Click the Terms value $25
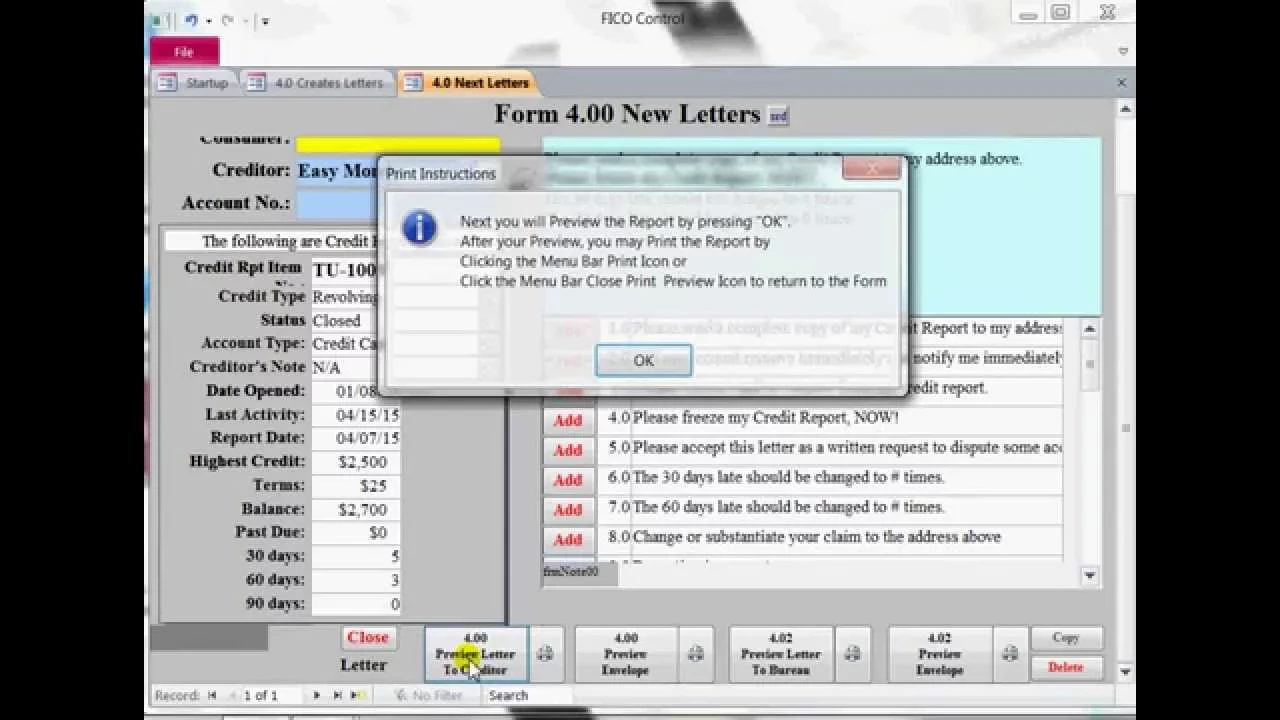Viewport: 1280px width, 720px height. click(x=356, y=486)
